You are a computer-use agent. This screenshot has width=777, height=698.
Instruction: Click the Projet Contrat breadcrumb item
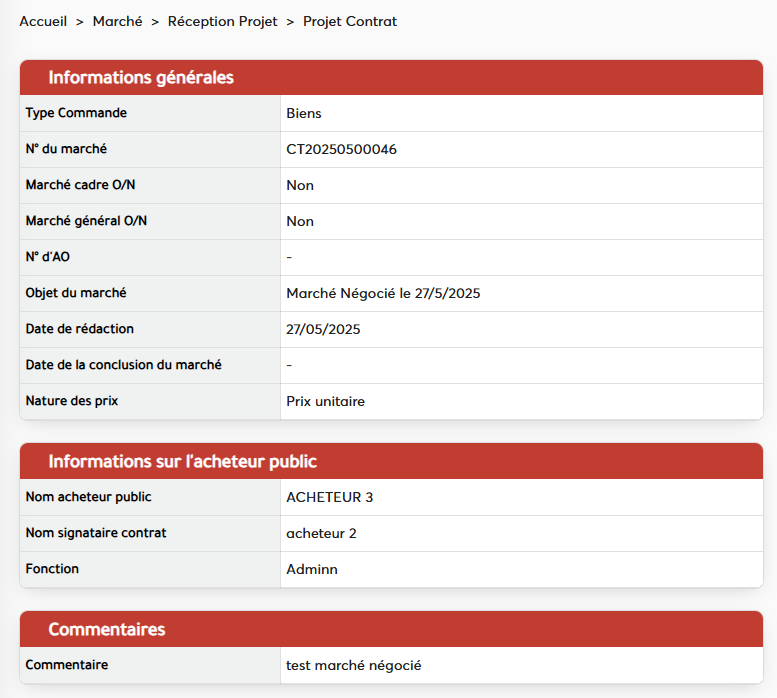[349, 21]
